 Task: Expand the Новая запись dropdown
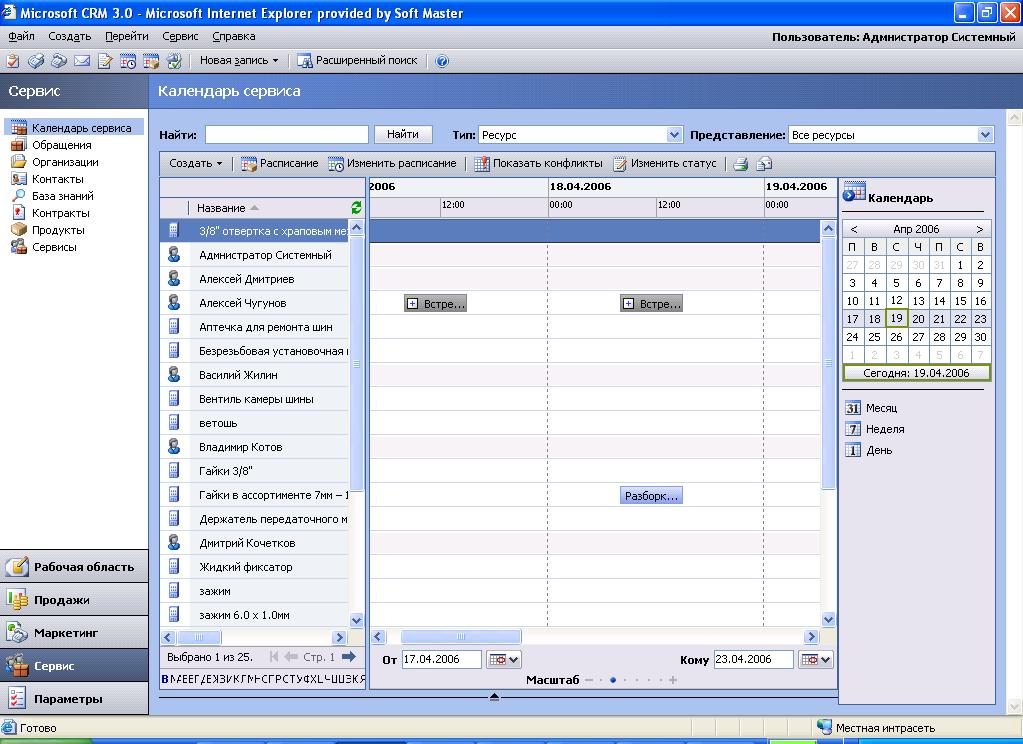(x=239, y=61)
